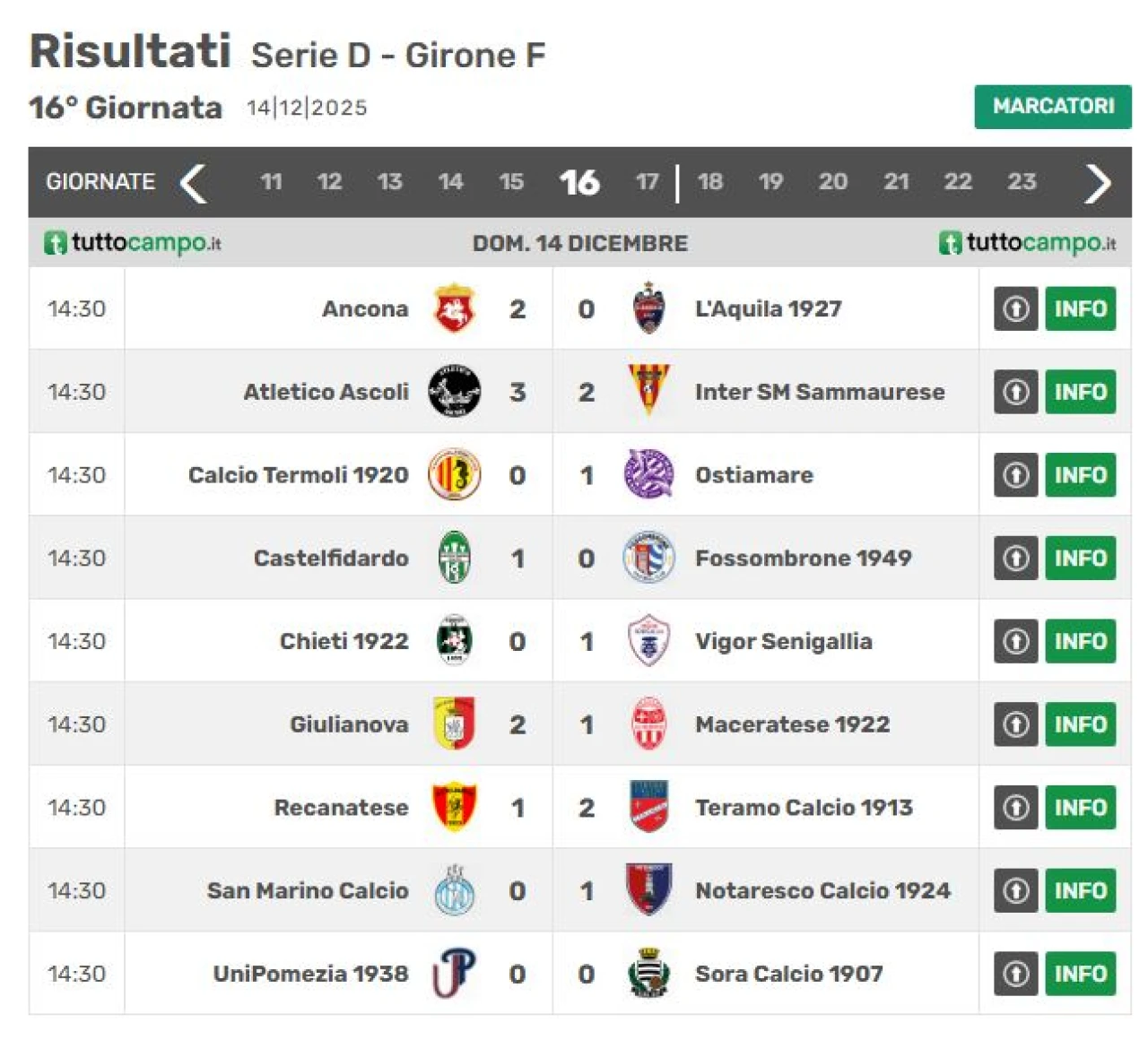The image size is (1148, 1040).
Task: Click the Ostiamare purple team logo
Action: (x=648, y=474)
